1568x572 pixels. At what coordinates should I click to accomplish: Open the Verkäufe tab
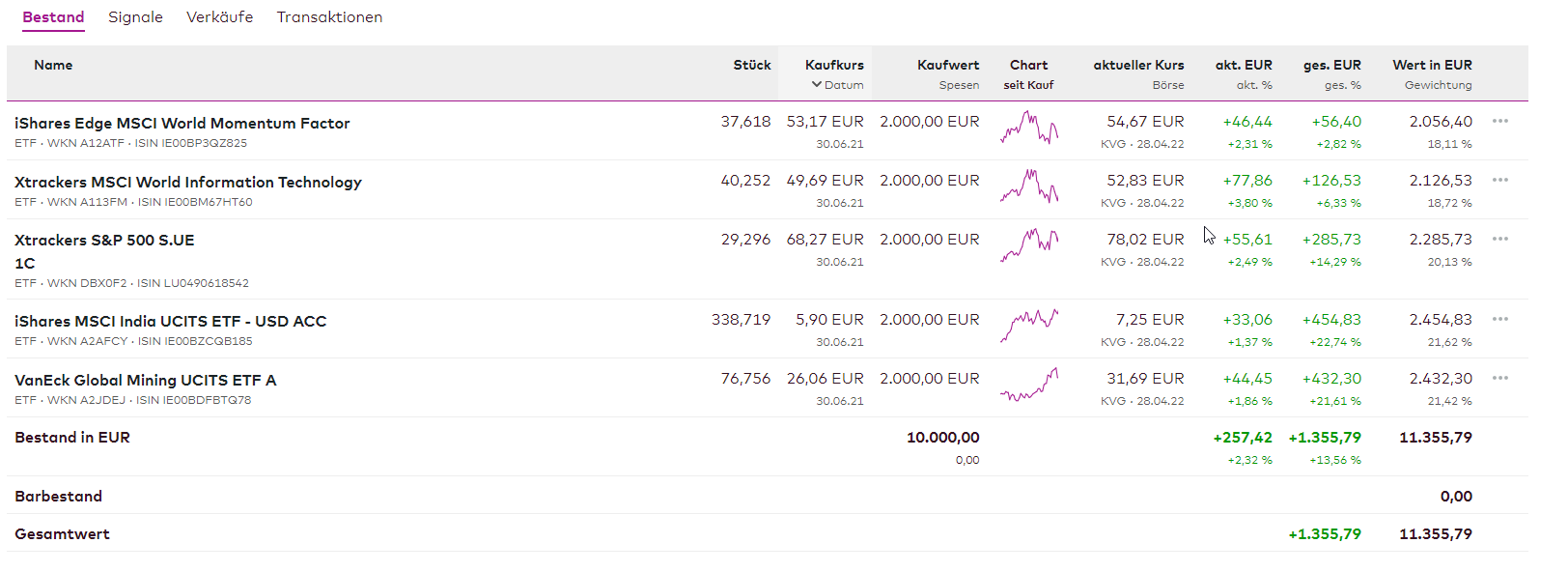click(219, 17)
